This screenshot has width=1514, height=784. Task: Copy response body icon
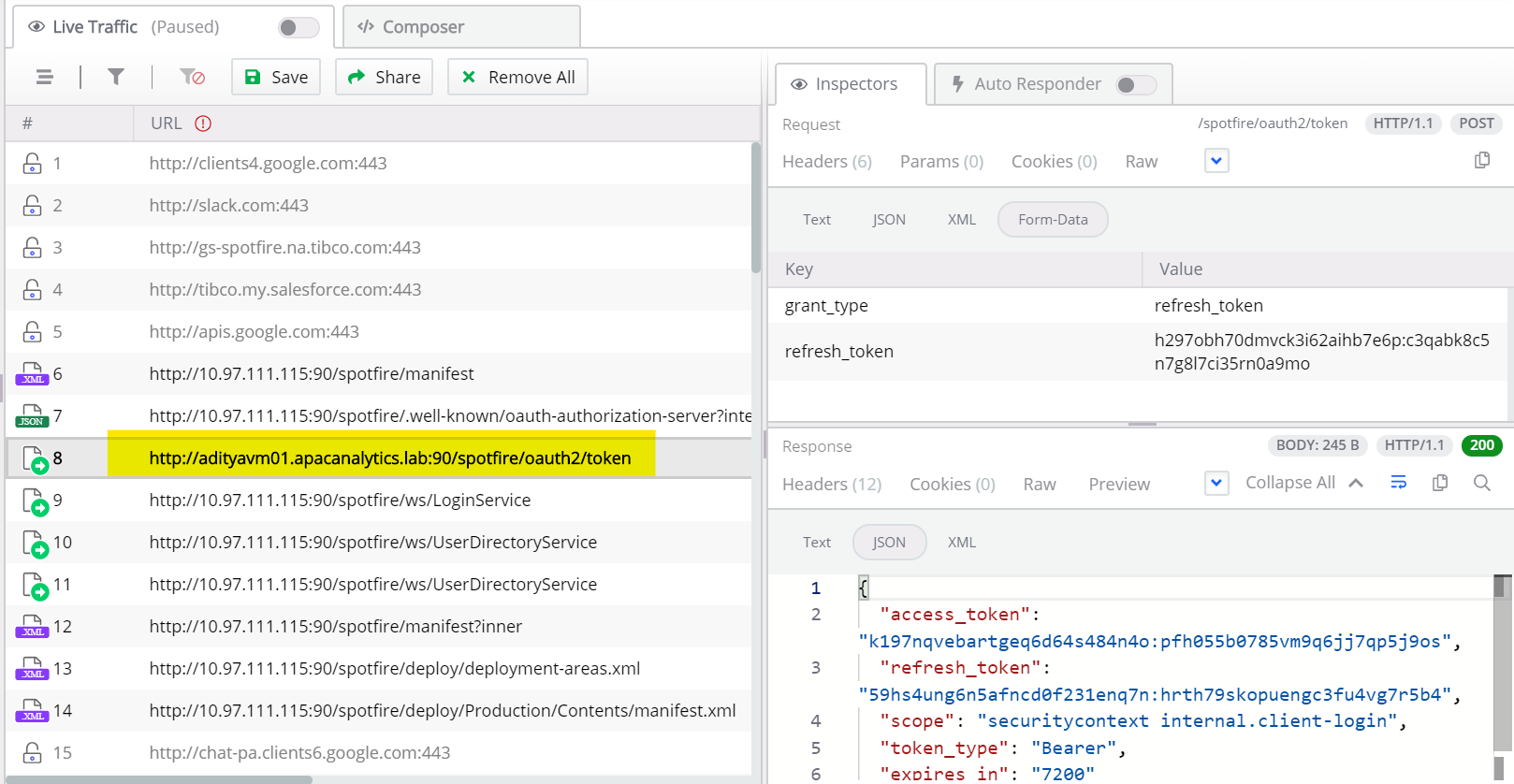pos(1440,483)
